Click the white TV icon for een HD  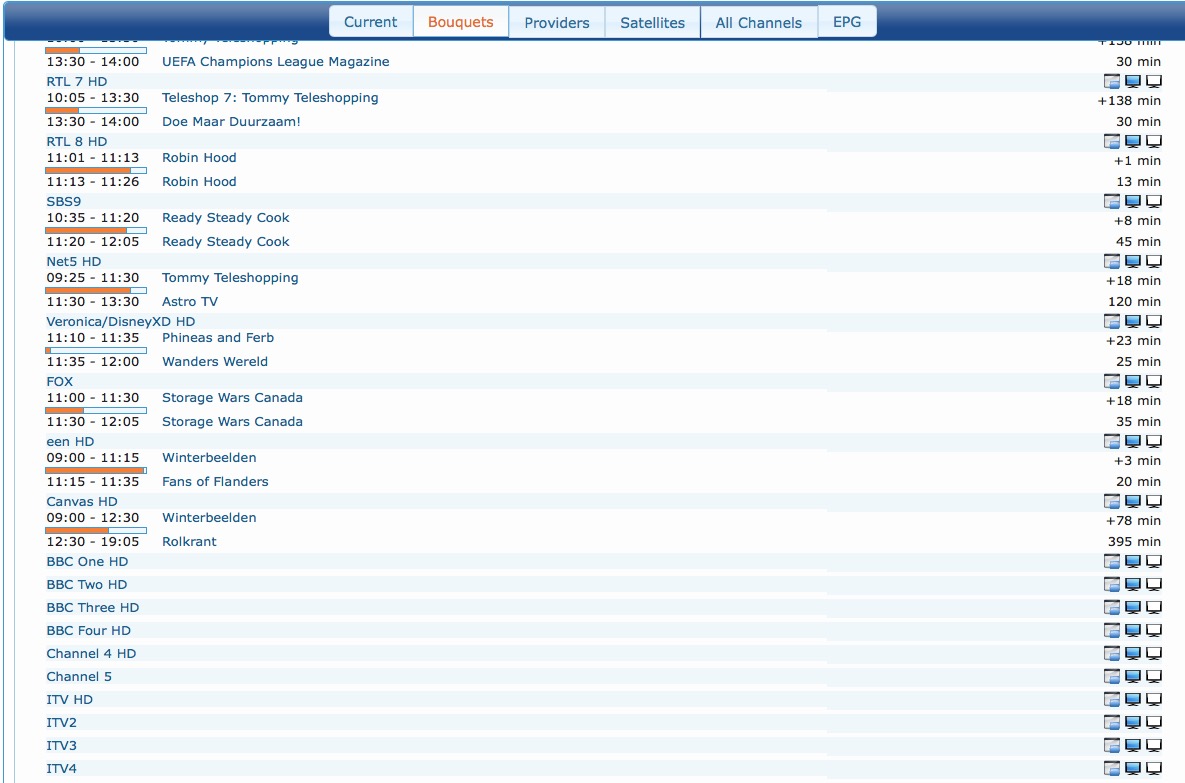click(1153, 441)
